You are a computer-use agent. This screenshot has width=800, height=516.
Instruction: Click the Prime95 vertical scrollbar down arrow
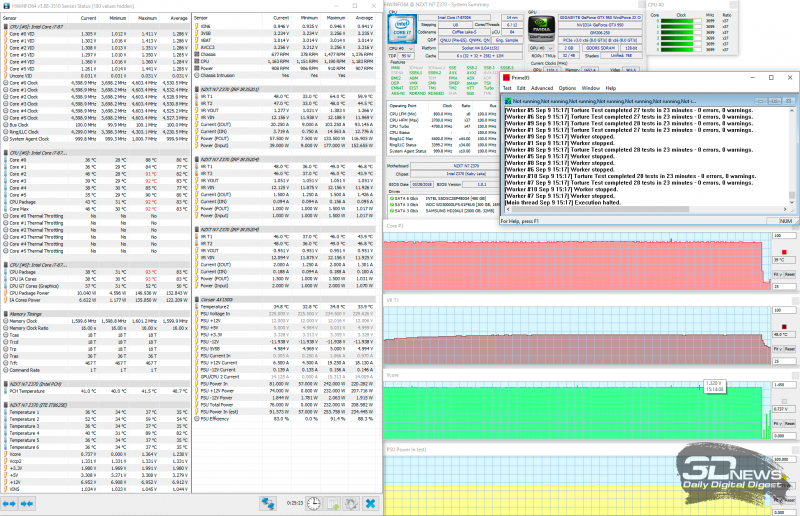792,202
